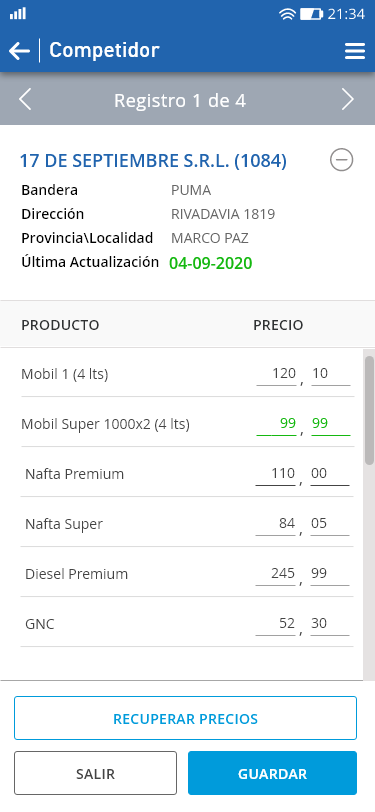
Task: Edit Mobil Super 1000x2 decimal field
Action: 330,424
